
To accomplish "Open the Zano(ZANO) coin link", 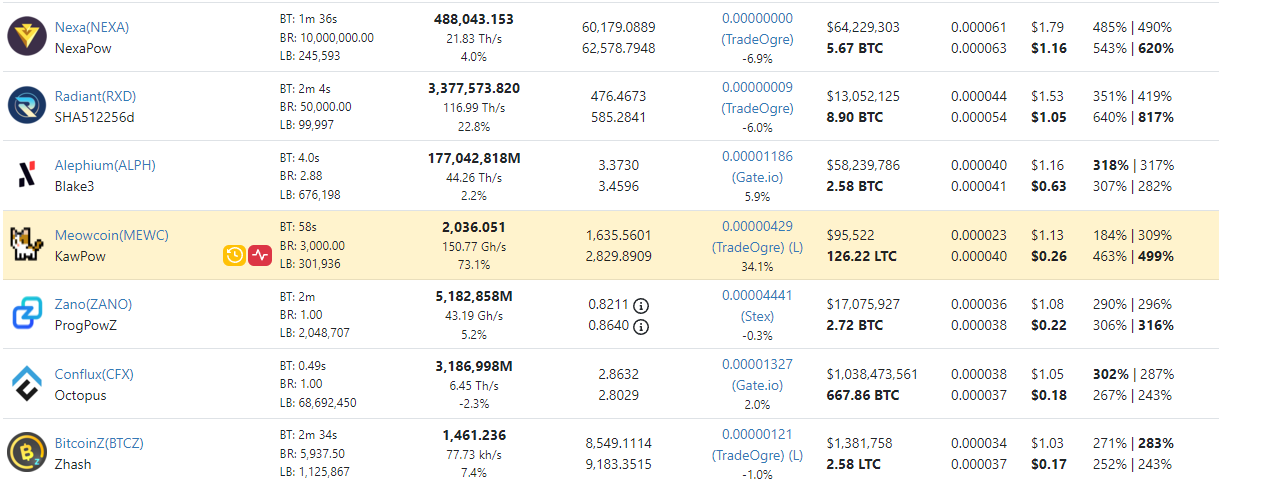I will [x=93, y=304].
